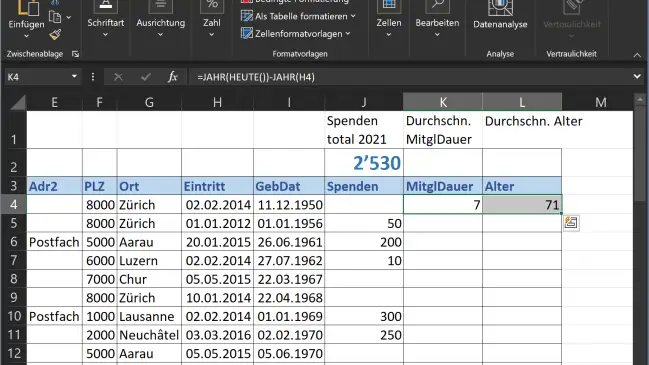This screenshot has width=649, height=365.
Task: Click the Chur cell
Action: (x=149, y=279)
